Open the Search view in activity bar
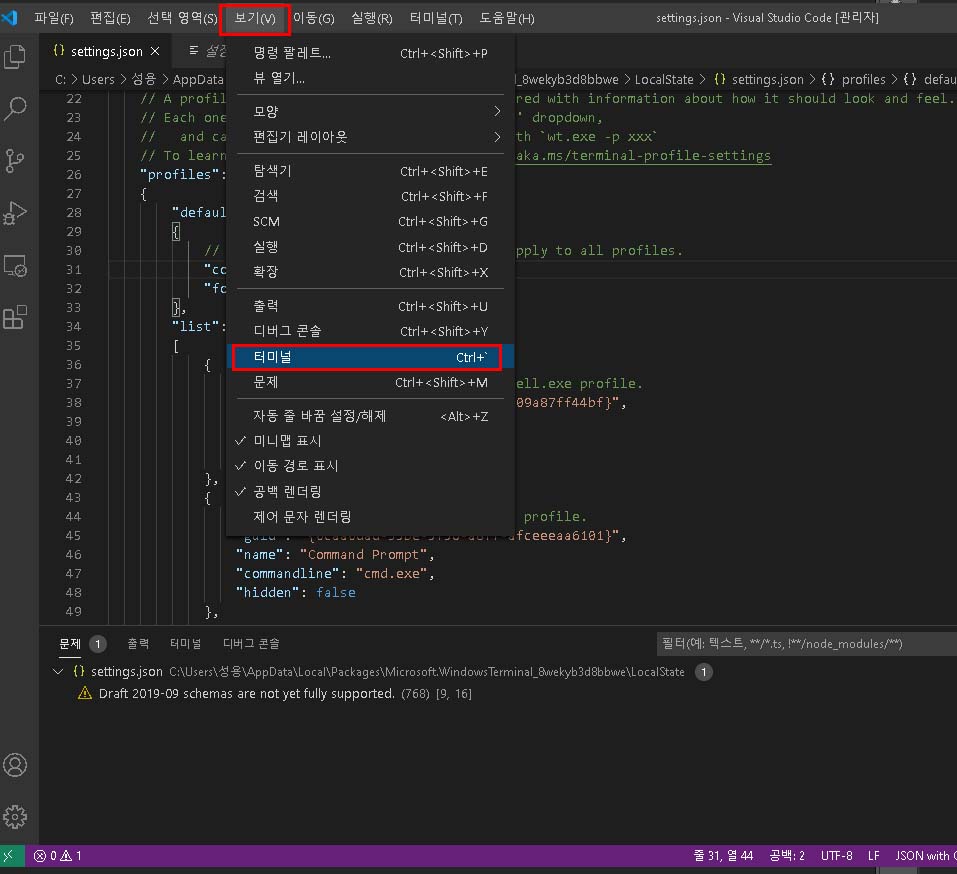The height and width of the screenshot is (874, 957). pos(15,109)
